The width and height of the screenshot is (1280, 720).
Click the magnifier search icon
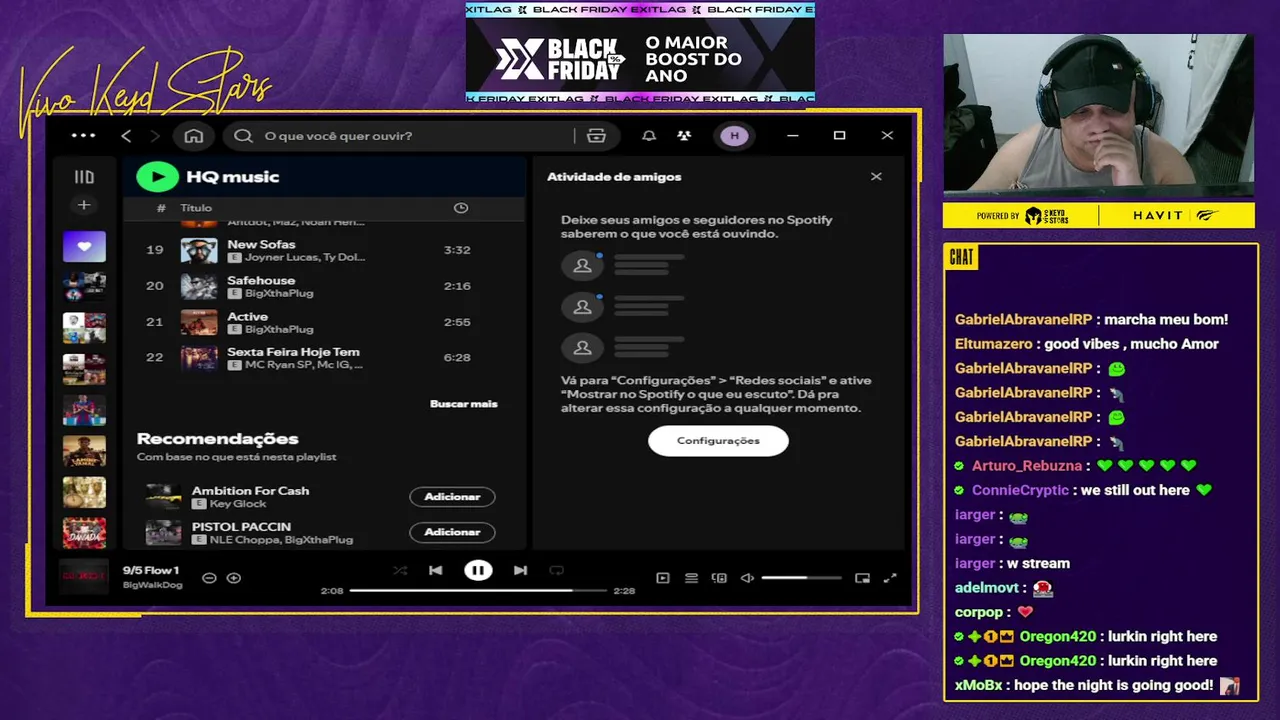[x=243, y=136]
